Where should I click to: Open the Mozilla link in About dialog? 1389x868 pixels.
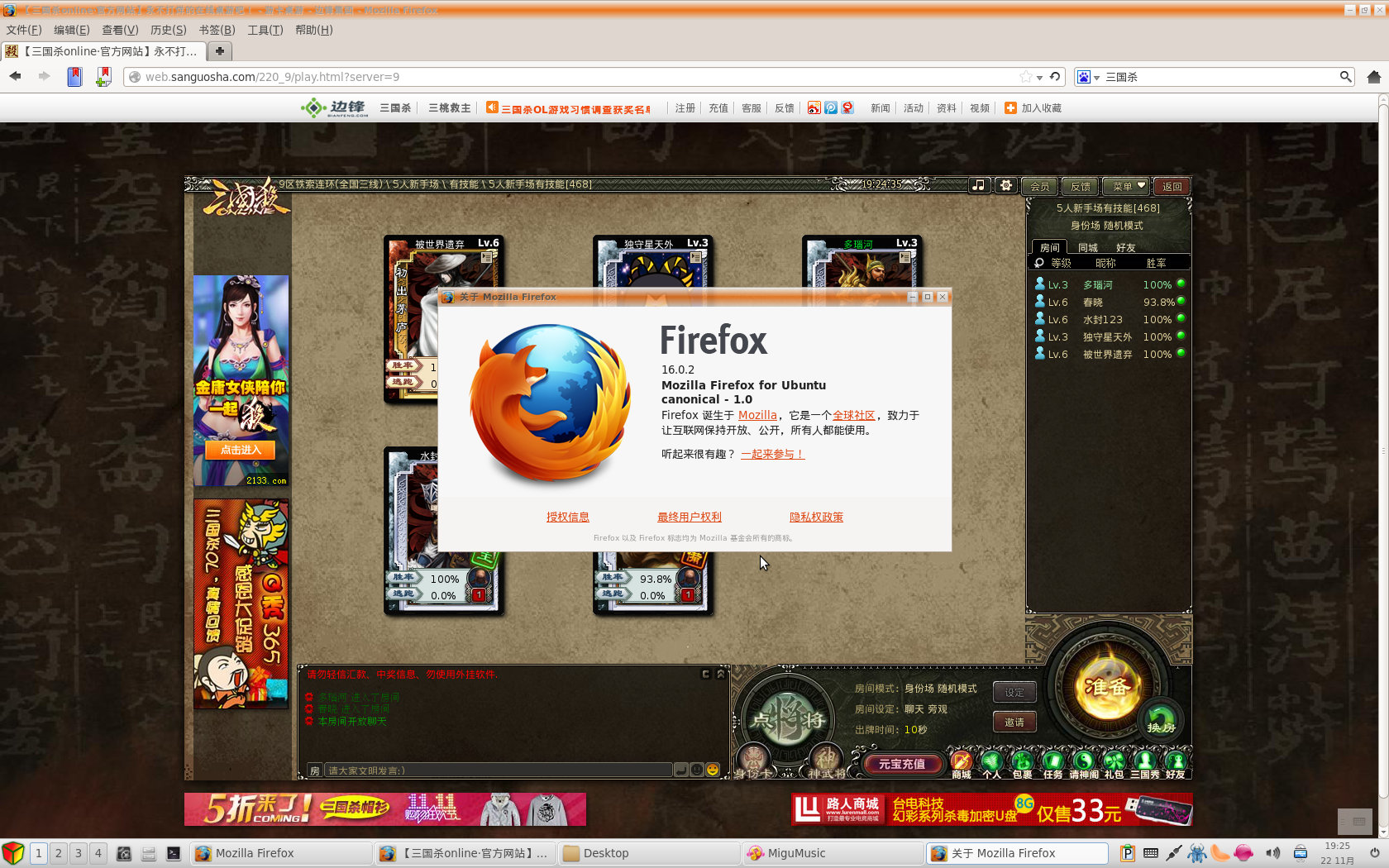pos(757,415)
